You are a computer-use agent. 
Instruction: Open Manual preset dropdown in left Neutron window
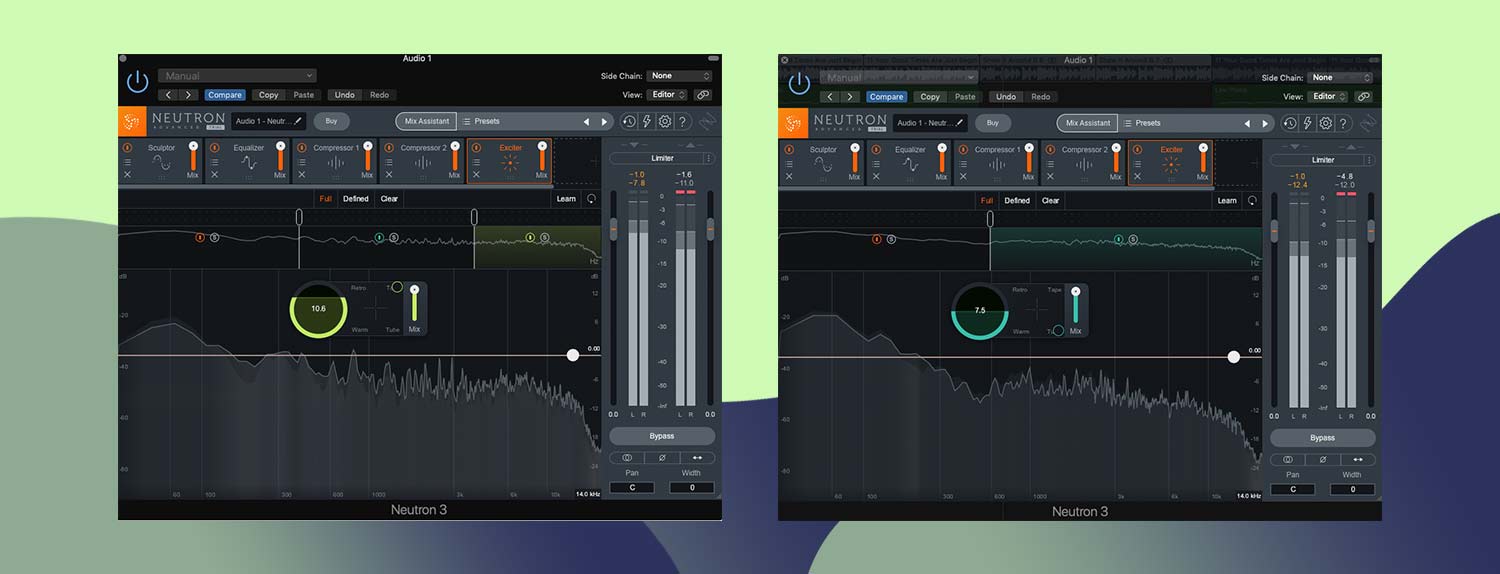point(237,76)
